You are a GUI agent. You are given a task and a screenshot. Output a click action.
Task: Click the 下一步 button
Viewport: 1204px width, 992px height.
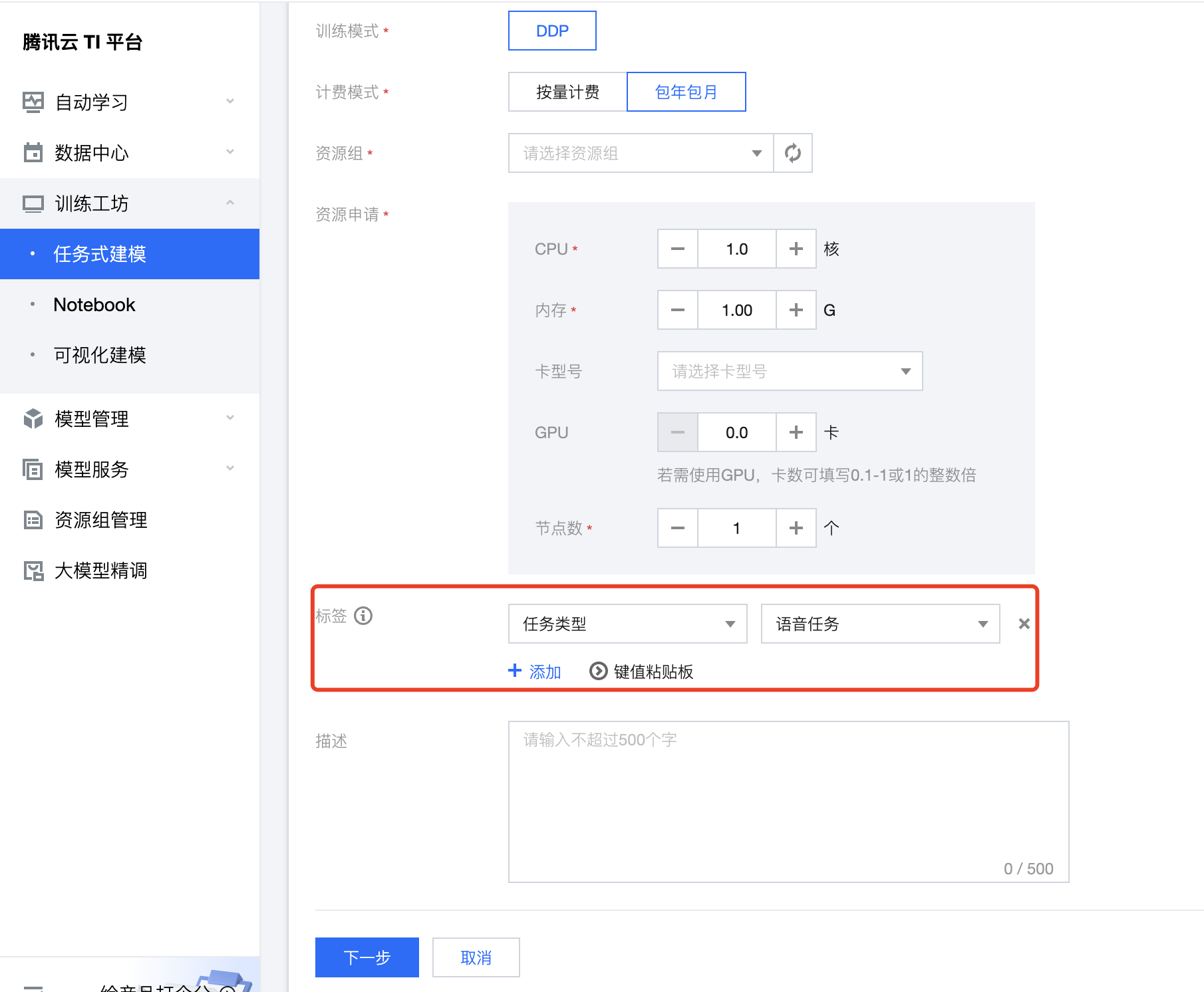click(x=367, y=957)
